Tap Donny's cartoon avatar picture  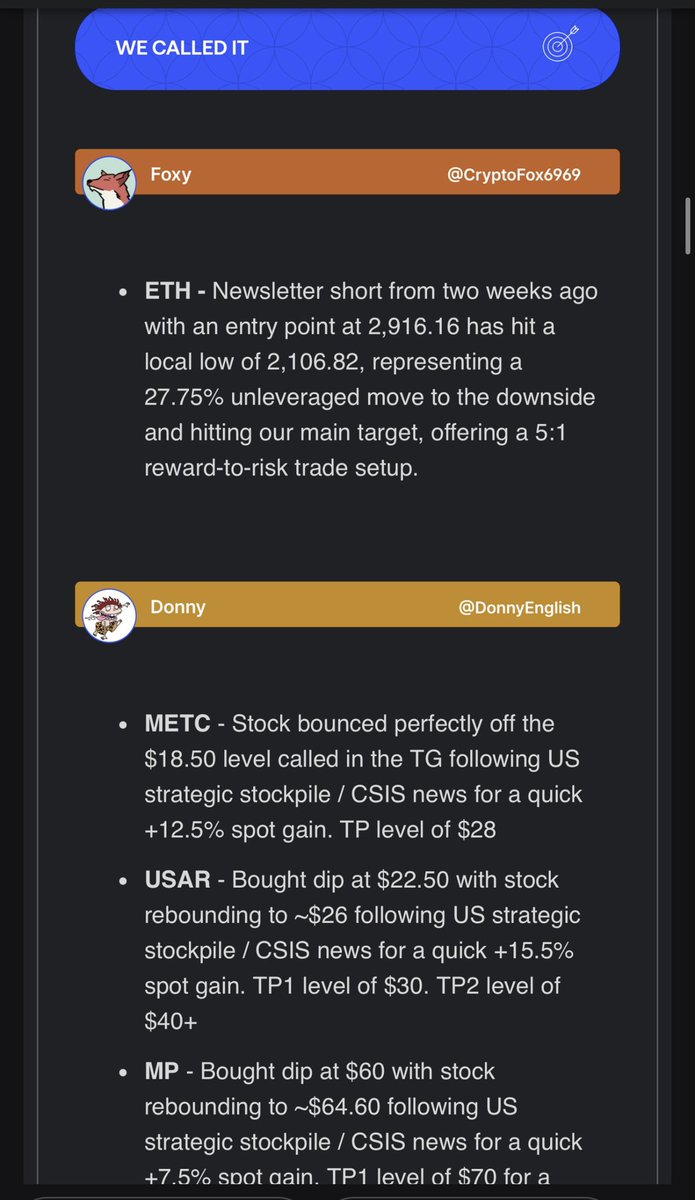(108, 614)
